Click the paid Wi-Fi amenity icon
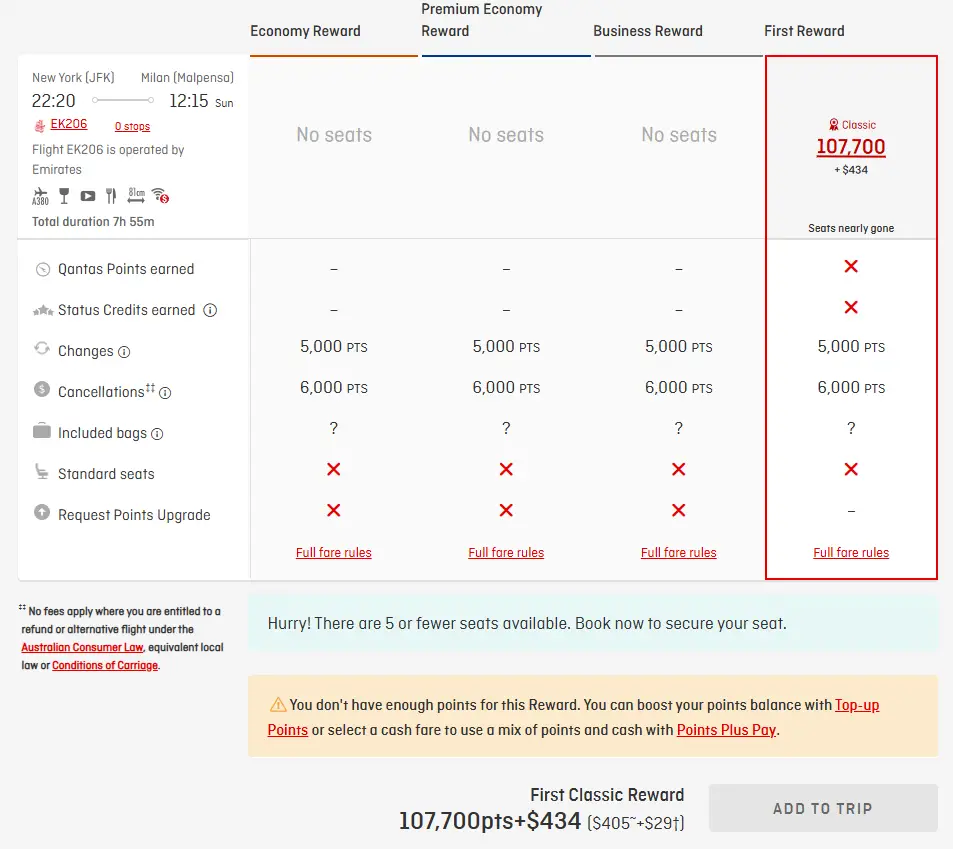The image size is (953, 849). tap(160, 195)
